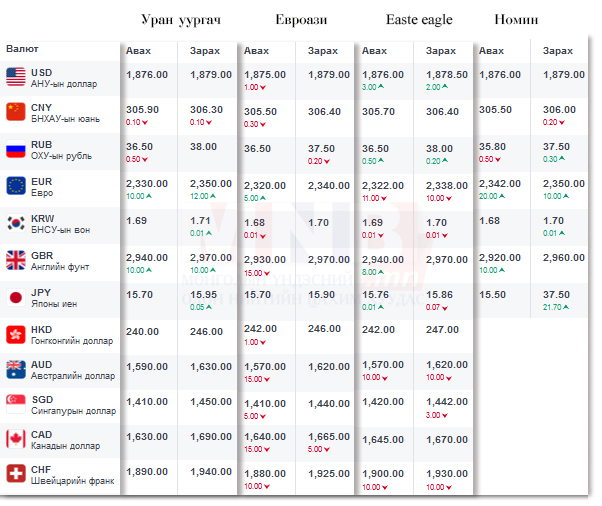Screen dimensions: 602x506
Task: Open the Easte eagle exchange heading
Action: pyautogui.click(x=419, y=20)
